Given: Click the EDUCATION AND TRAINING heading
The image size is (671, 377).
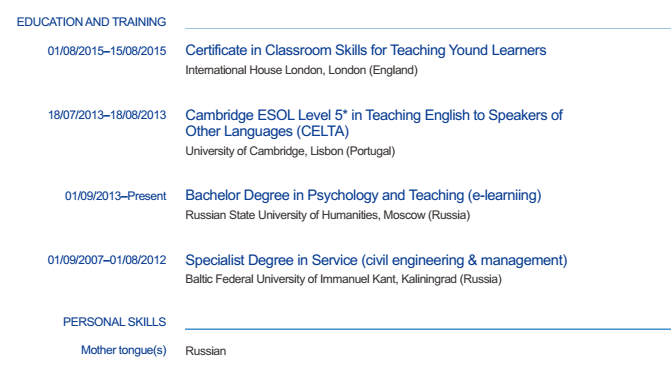Looking at the screenshot, I should click(x=91, y=22).
